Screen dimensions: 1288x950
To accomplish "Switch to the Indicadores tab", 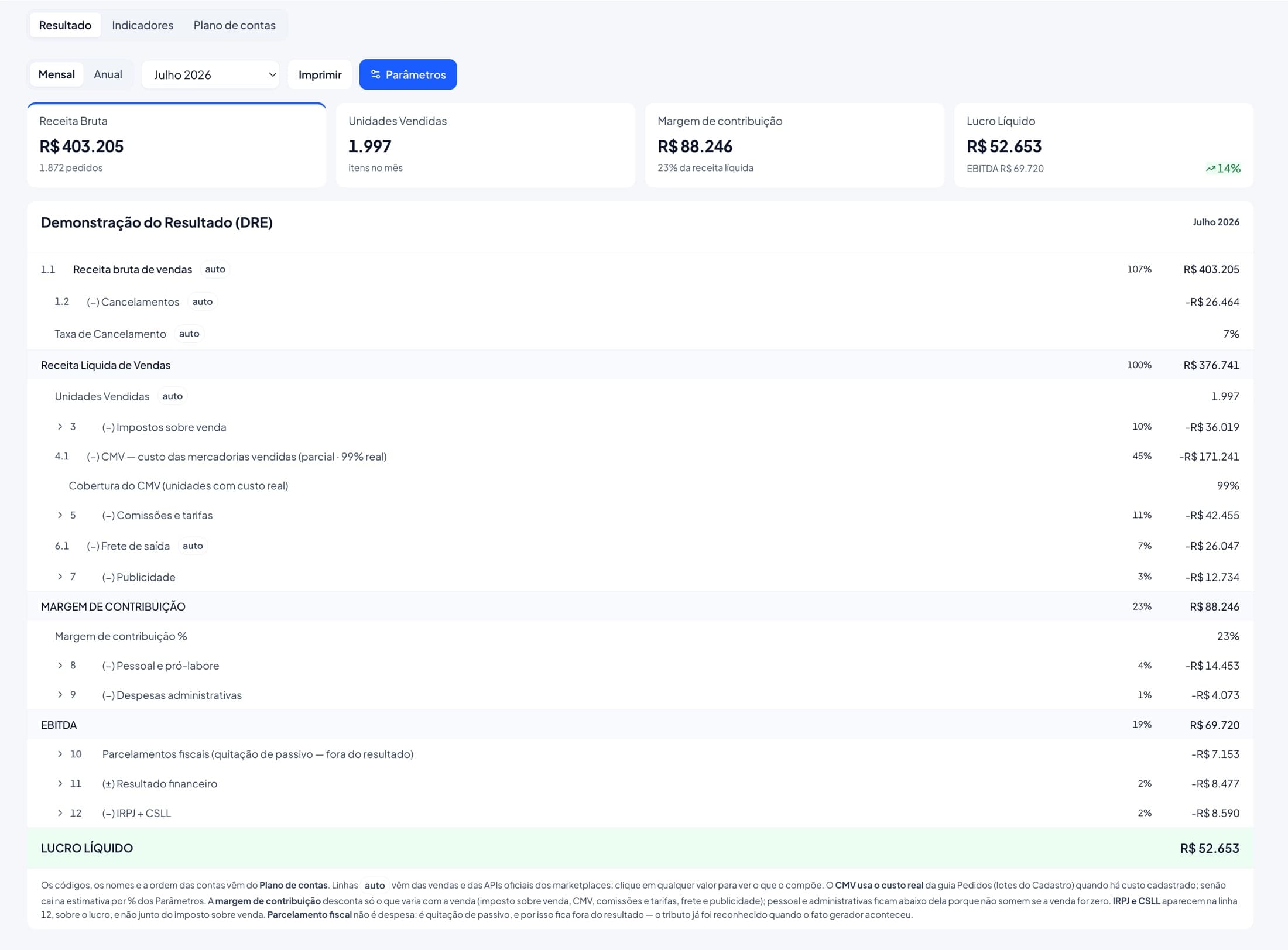I will tap(142, 25).
